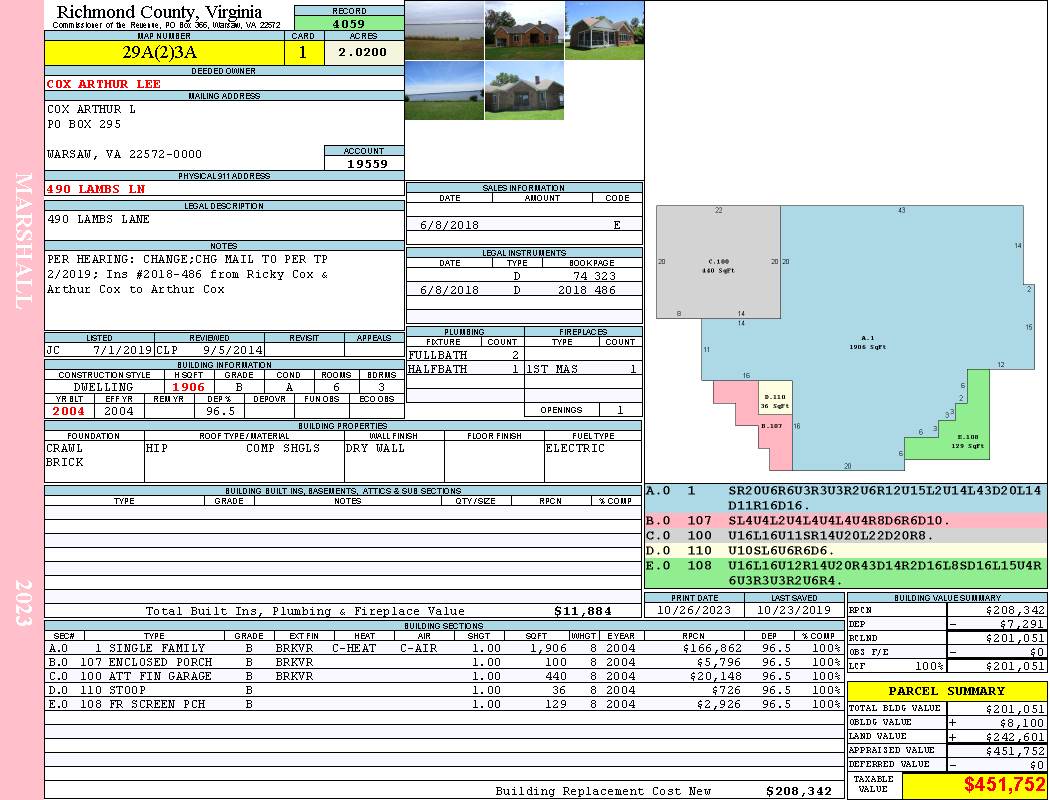The width and height of the screenshot is (1050, 800).
Task: Click the acres value 2.0200
Action: point(362,52)
